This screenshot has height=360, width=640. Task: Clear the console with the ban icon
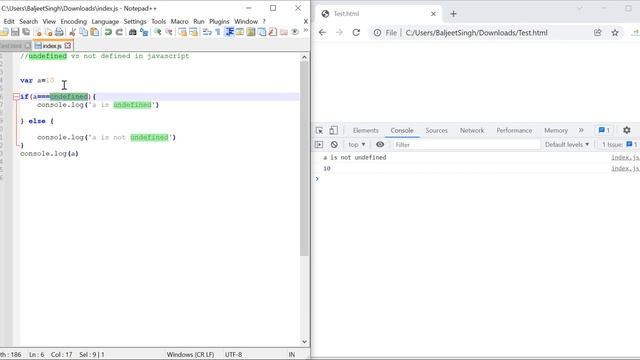[x=334, y=144]
